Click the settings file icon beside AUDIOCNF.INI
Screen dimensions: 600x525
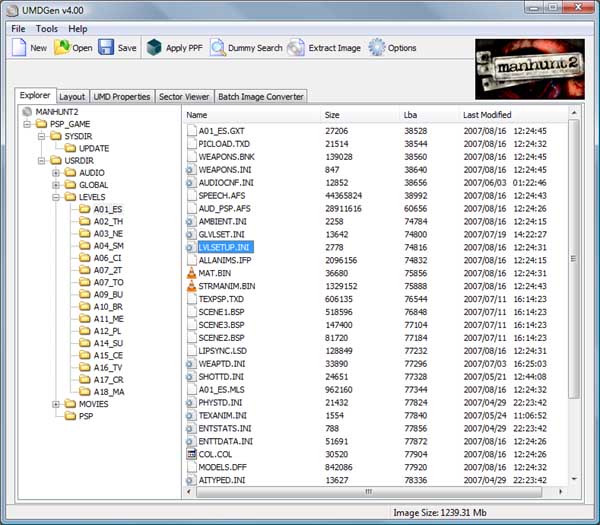191,183
